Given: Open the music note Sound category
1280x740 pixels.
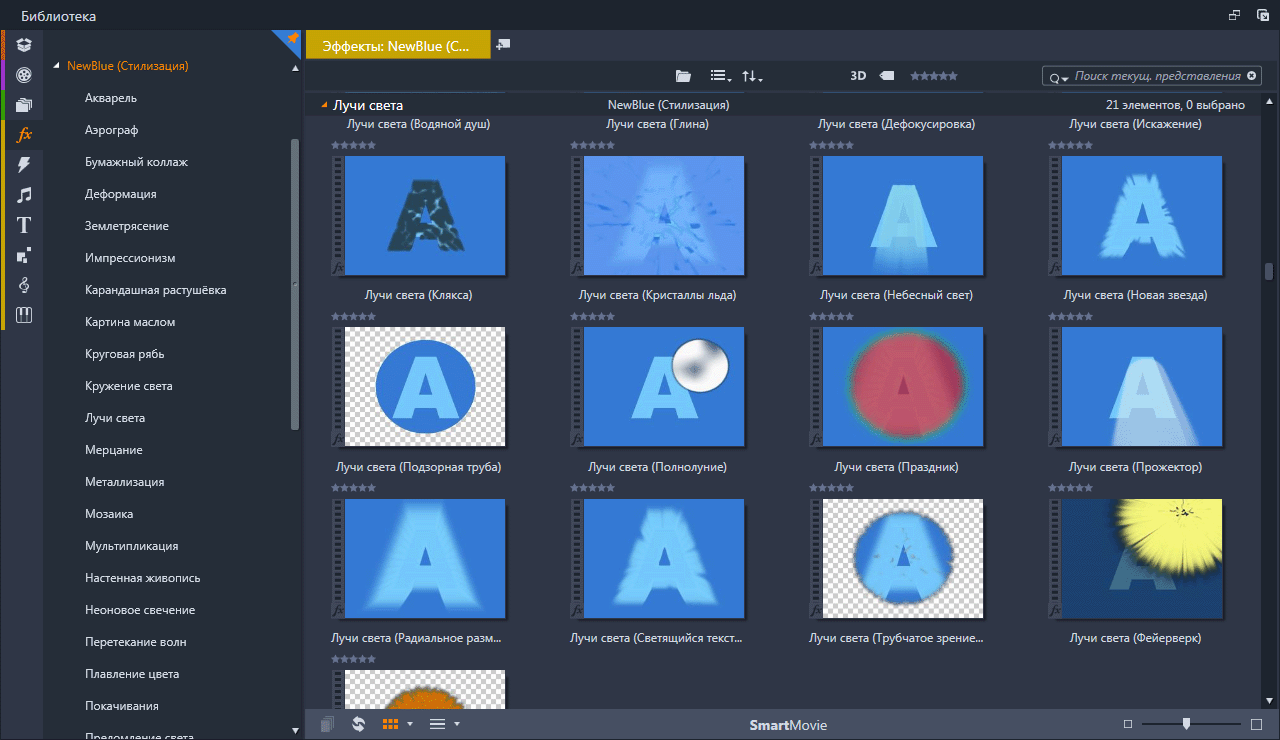Looking at the screenshot, I should [24, 194].
